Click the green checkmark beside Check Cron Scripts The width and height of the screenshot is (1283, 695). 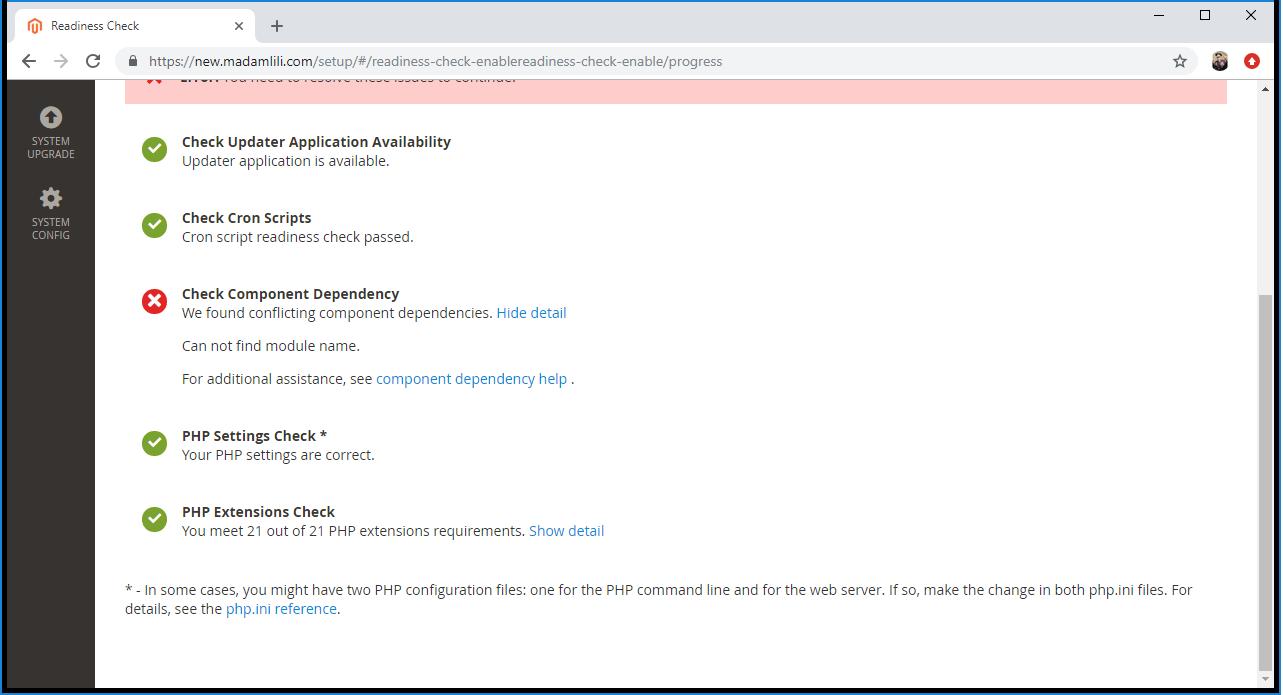click(154, 225)
